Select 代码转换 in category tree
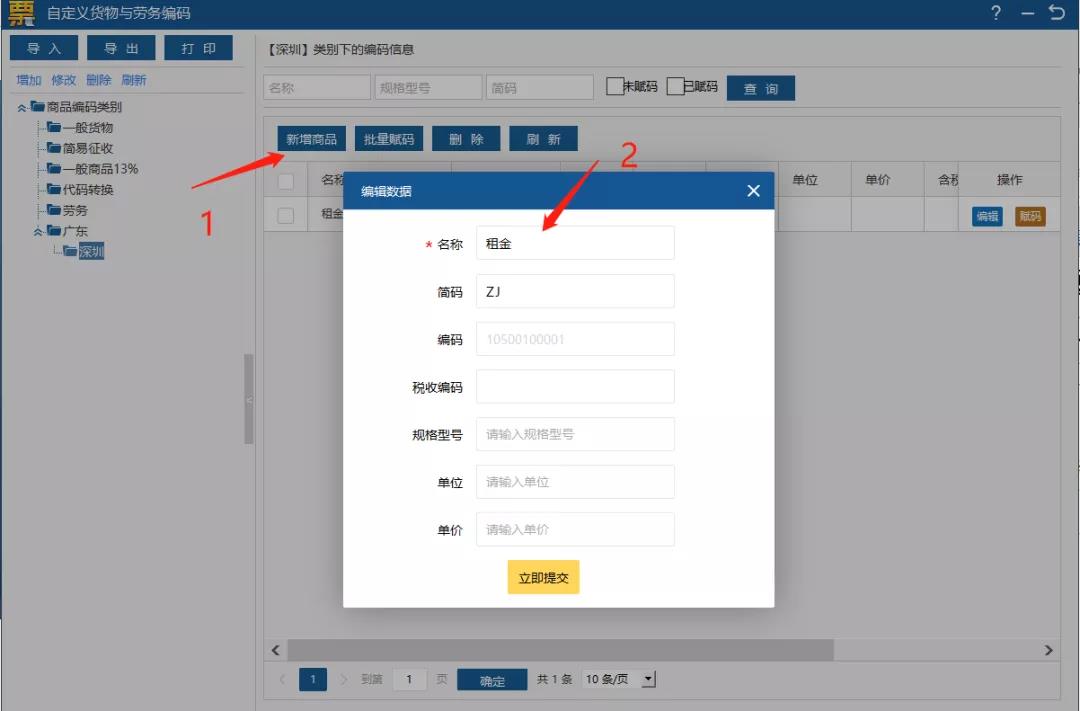Screen dimensions: 1080x711 click(88, 189)
